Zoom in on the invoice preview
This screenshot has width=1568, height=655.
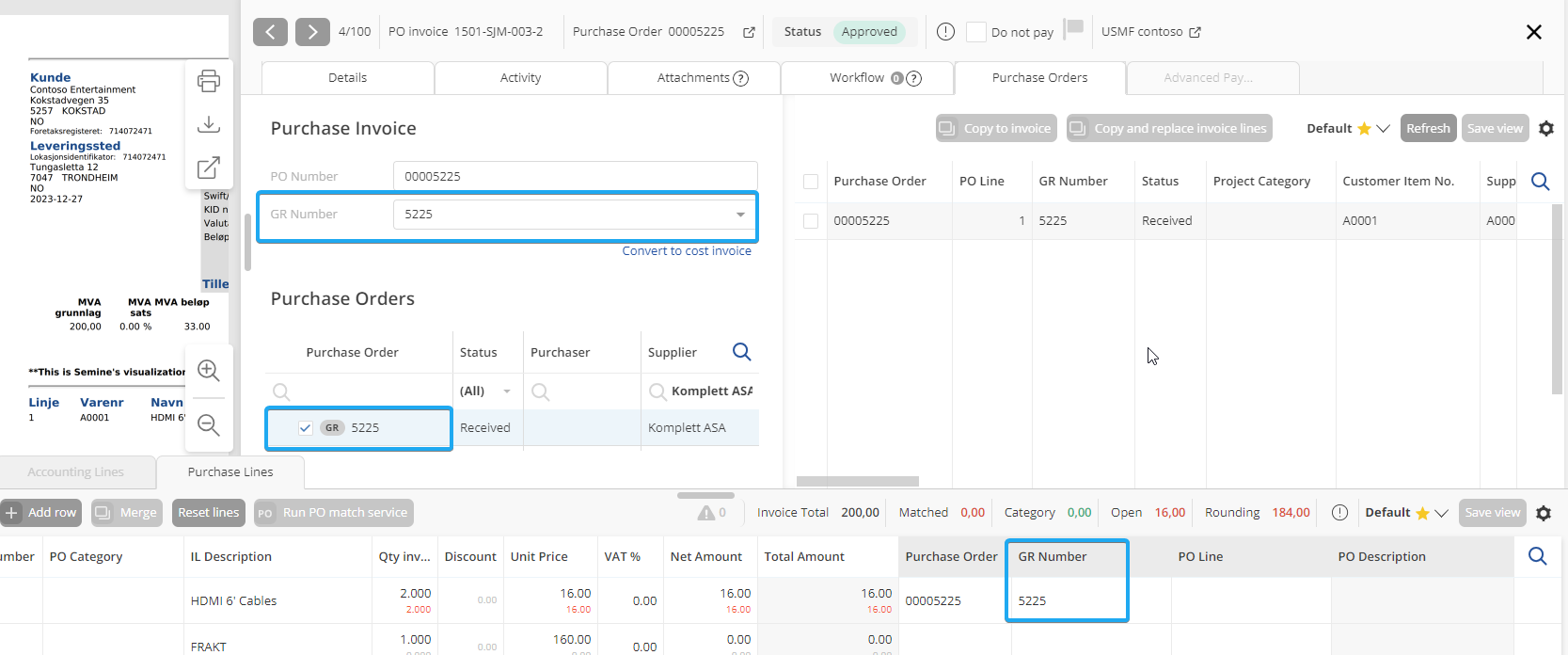(209, 371)
